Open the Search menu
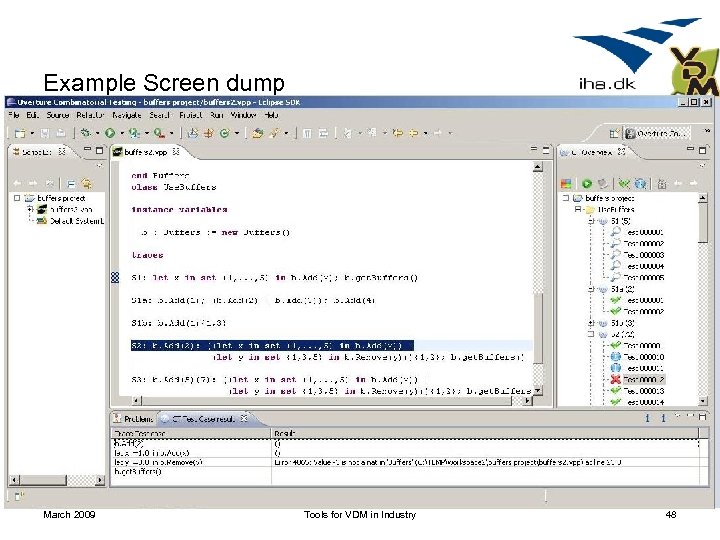 point(160,115)
